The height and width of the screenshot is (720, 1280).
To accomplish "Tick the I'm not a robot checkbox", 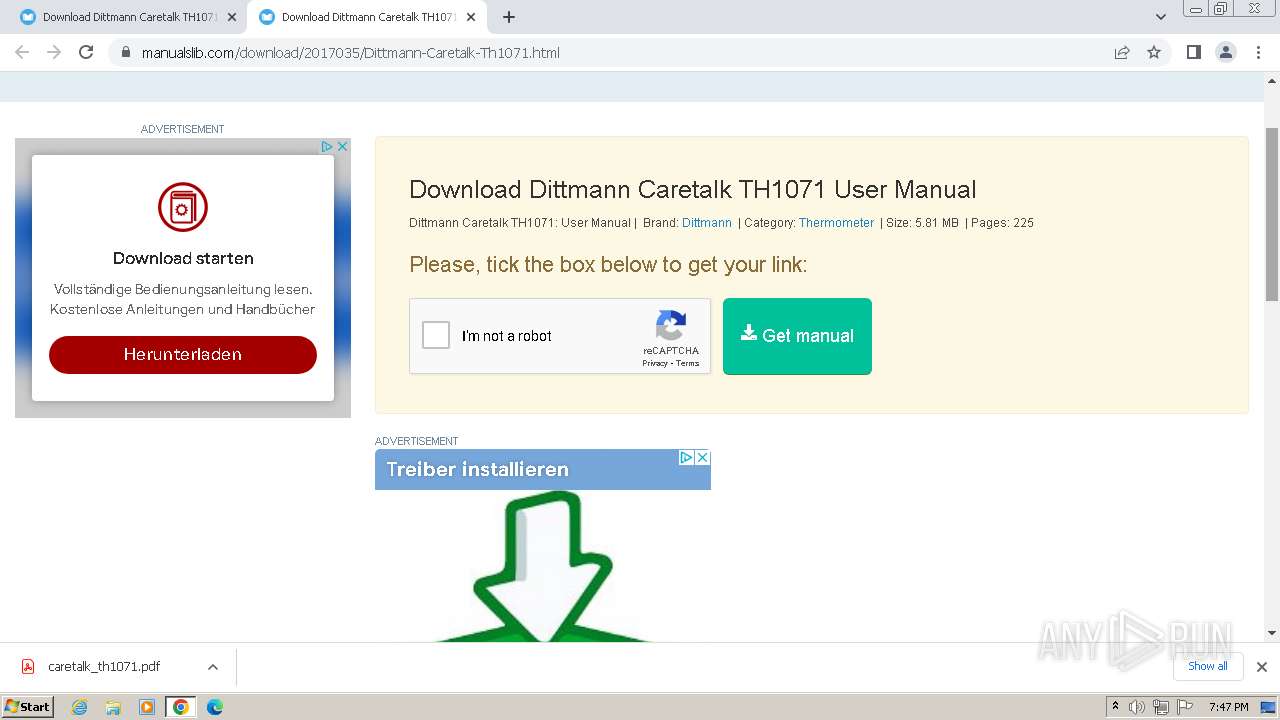I will point(436,335).
